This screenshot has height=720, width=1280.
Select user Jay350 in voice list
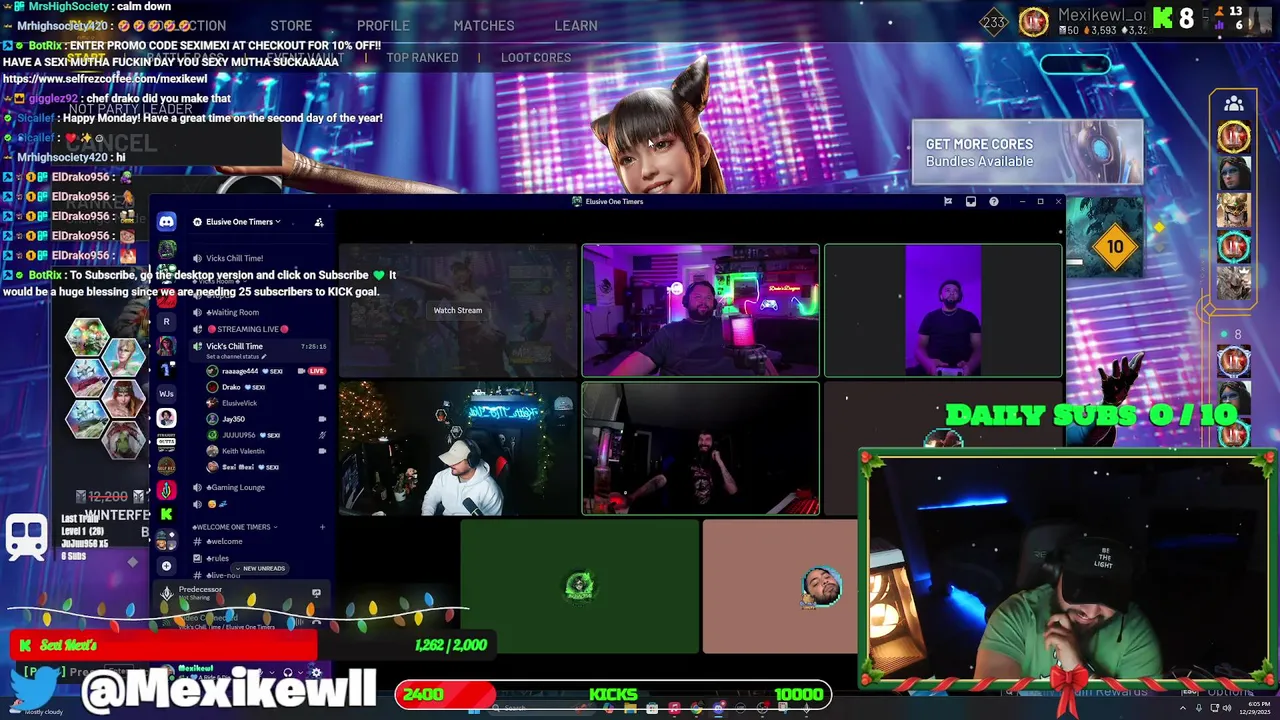tap(232, 419)
